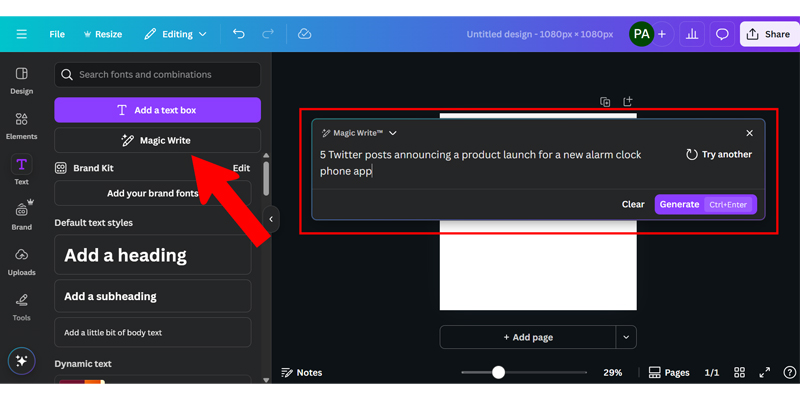The image size is (800, 400).
Task: Click the Share button
Action: [768, 34]
